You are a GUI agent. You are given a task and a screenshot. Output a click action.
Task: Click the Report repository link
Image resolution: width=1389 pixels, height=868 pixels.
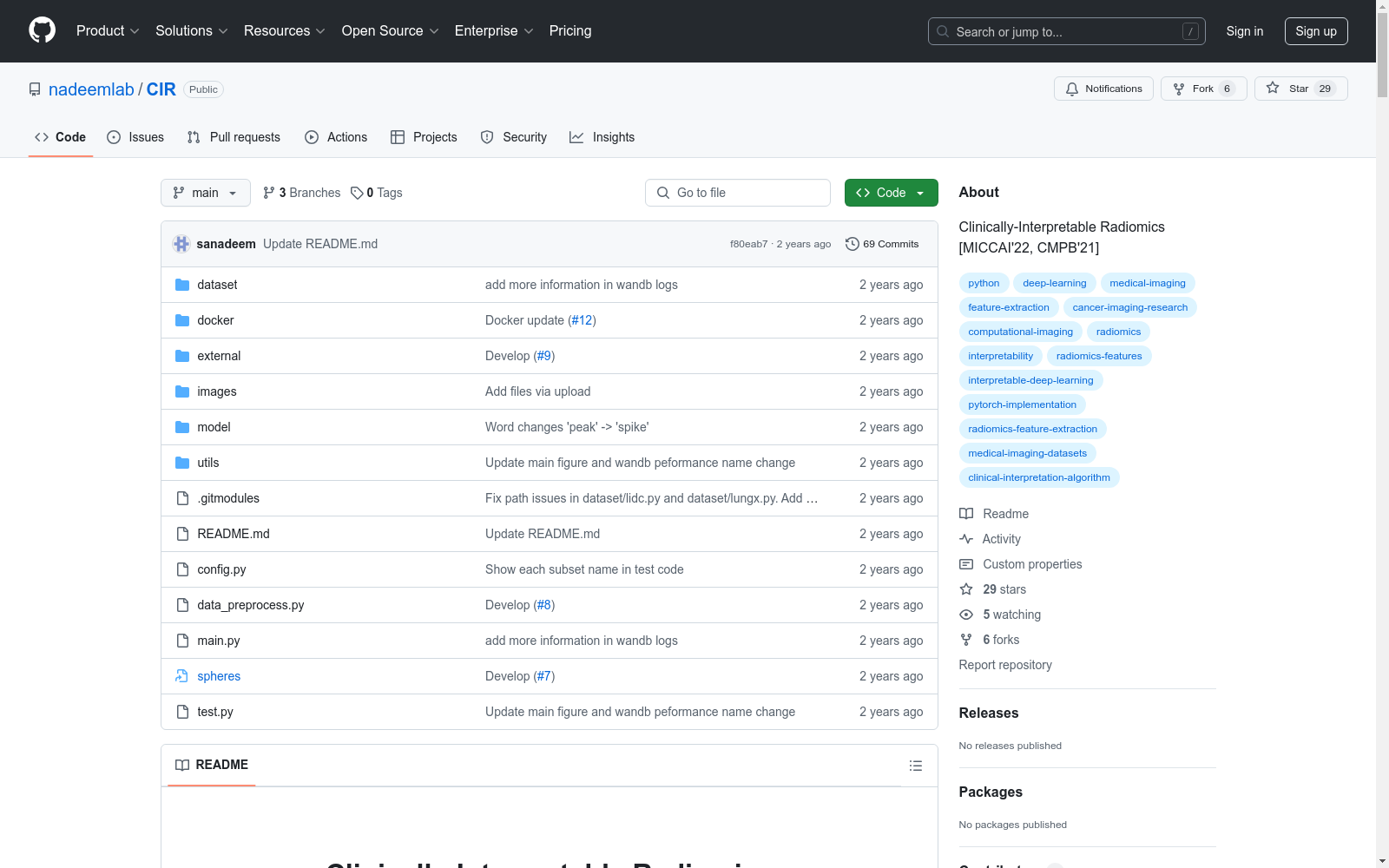click(x=1005, y=665)
